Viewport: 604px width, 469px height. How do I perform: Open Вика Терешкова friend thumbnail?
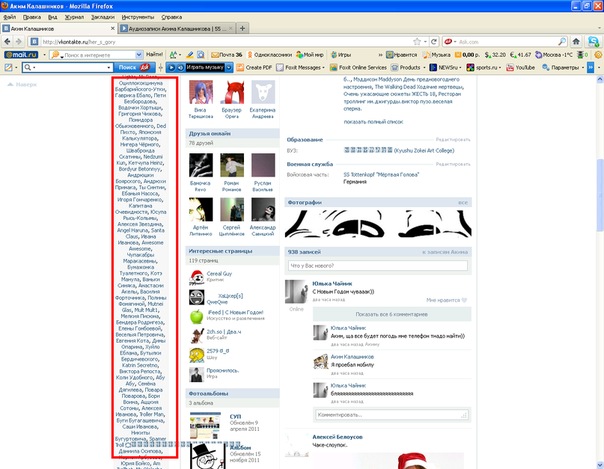click(202, 93)
